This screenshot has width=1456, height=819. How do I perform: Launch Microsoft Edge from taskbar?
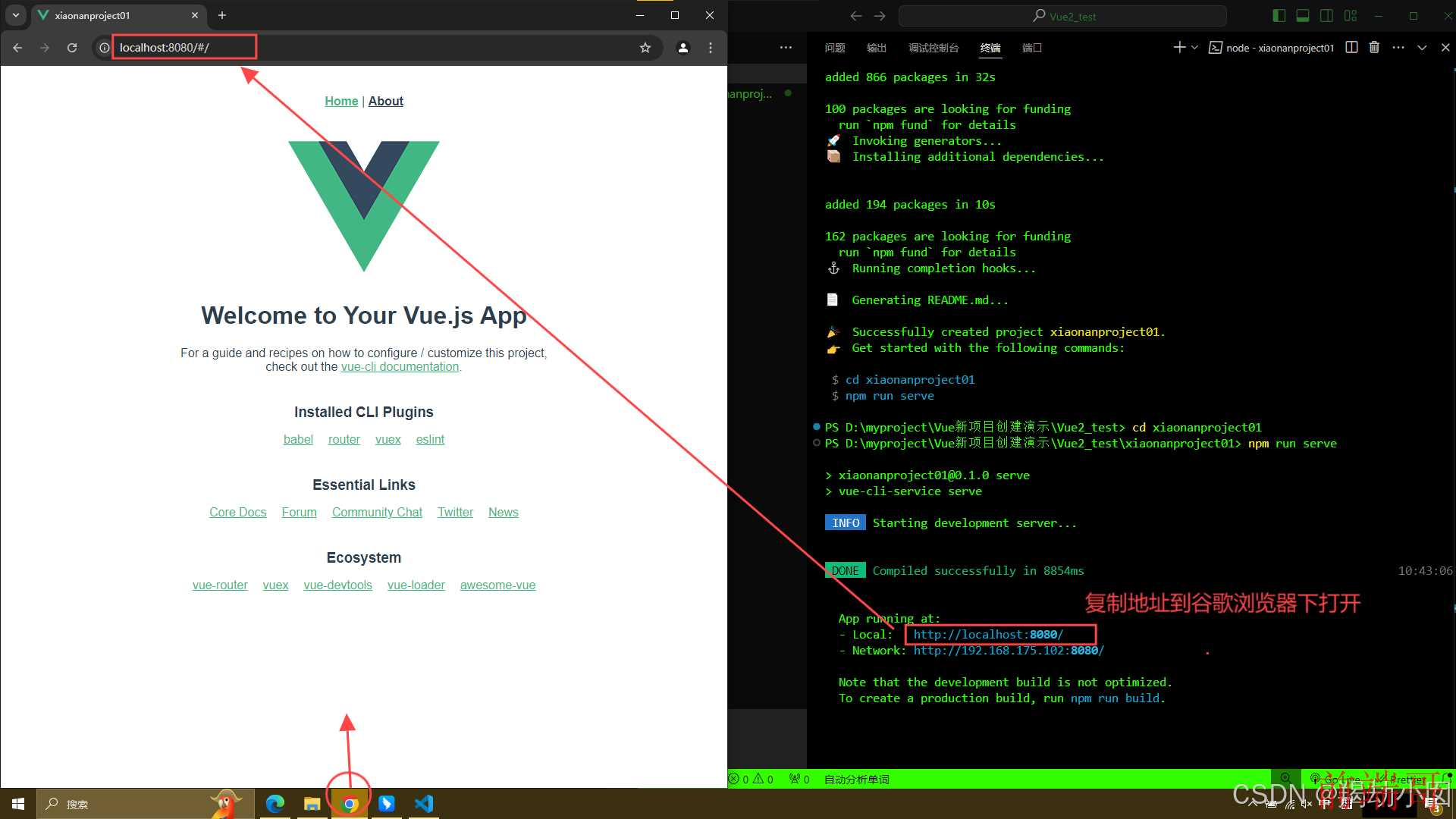pyautogui.click(x=275, y=804)
